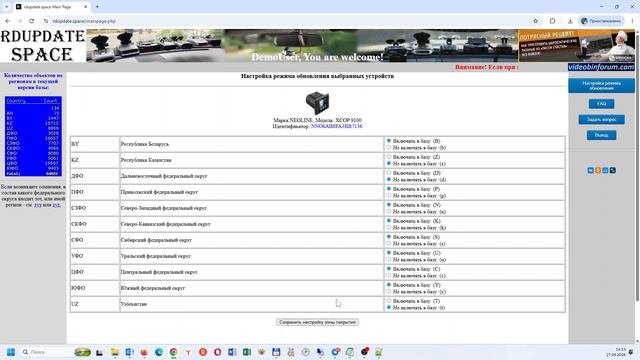Select 'Включить в базу (T)' for Узбекистан
Viewport: 640px width, 360px height.
tap(389, 301)
